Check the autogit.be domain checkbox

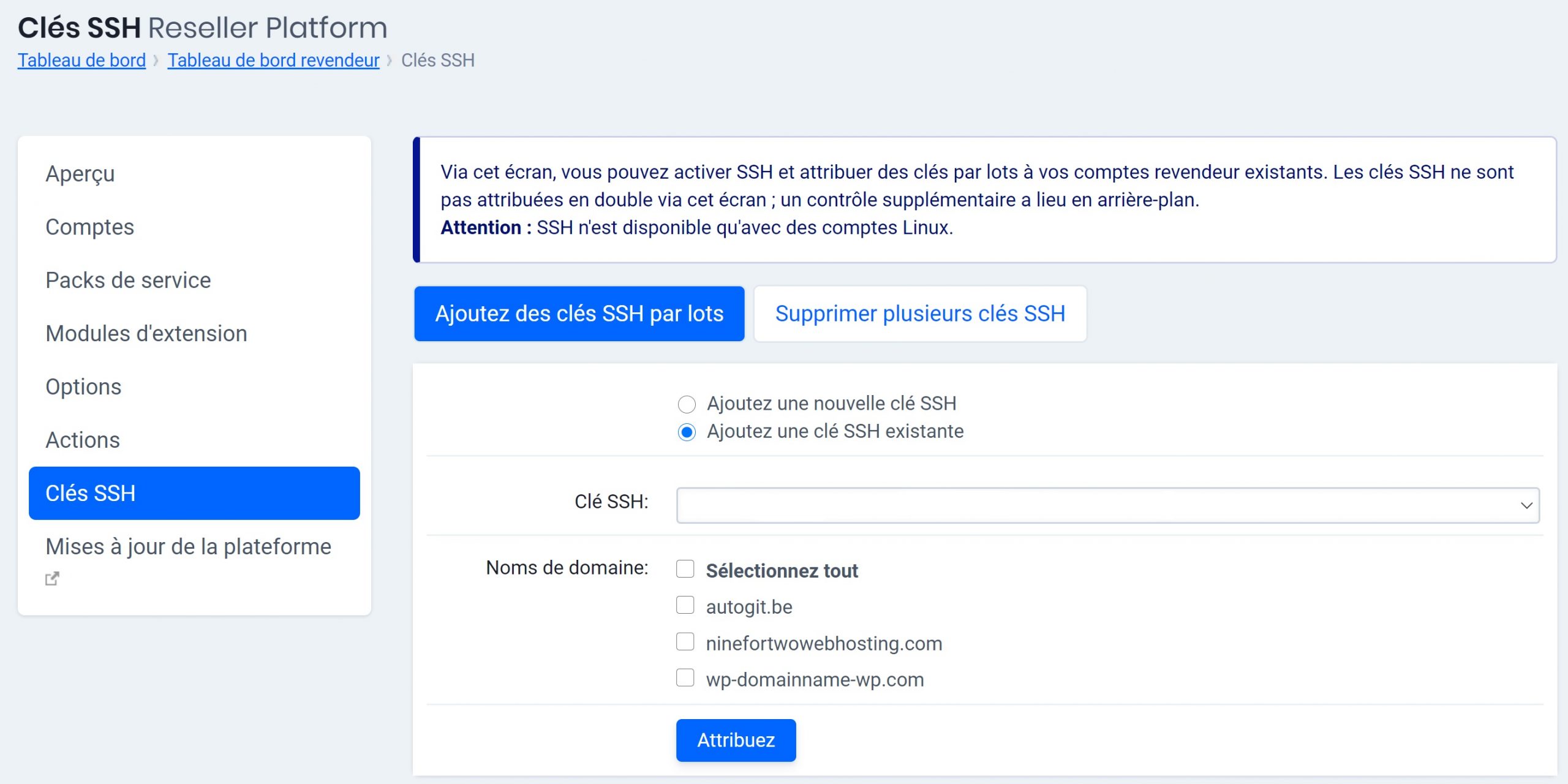(685, 605)
